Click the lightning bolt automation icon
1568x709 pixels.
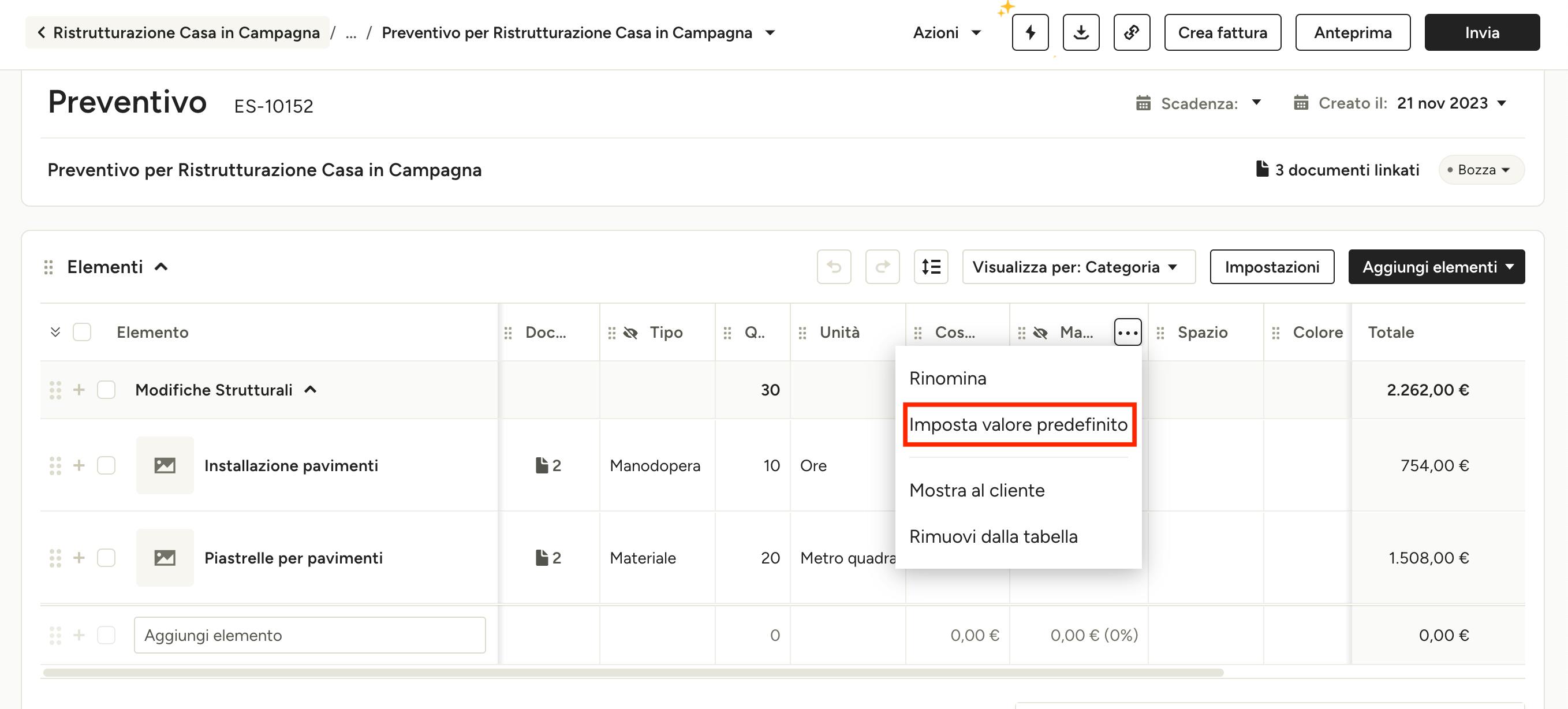point(1030,32)
